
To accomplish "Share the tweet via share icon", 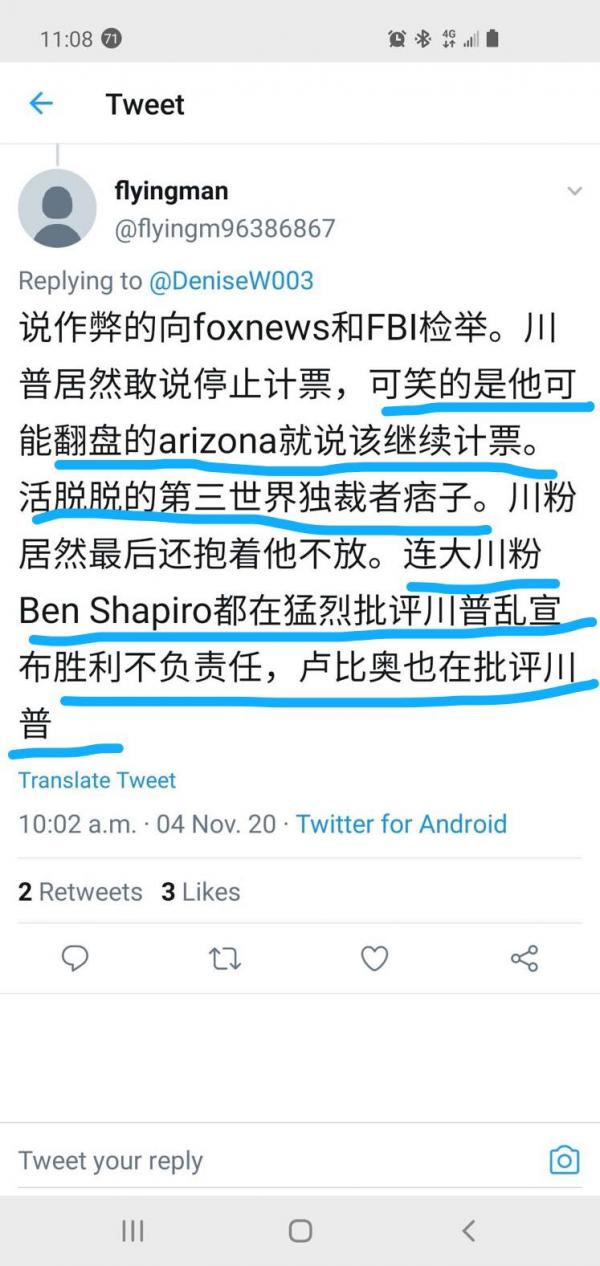I will [524, 959].
